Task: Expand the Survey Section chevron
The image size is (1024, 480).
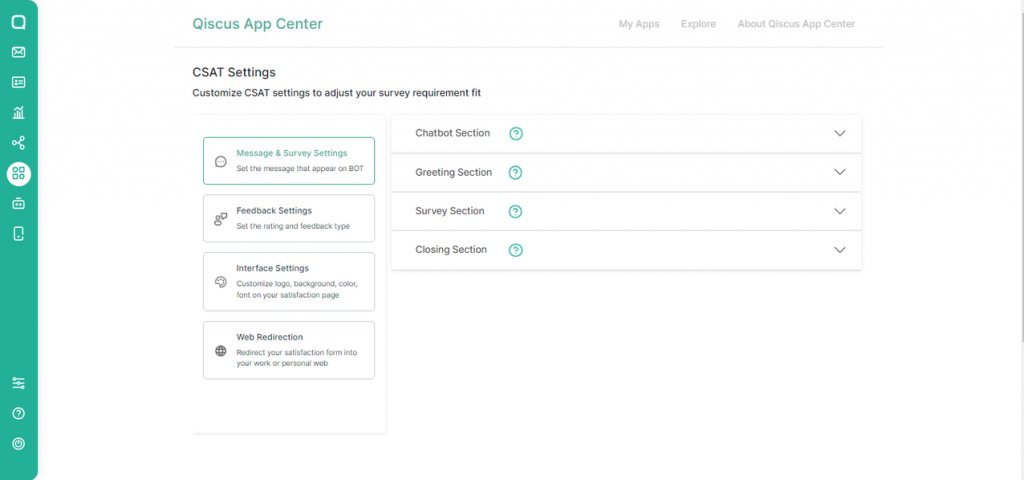Action: pyautogui.click(x=839, y=211)
